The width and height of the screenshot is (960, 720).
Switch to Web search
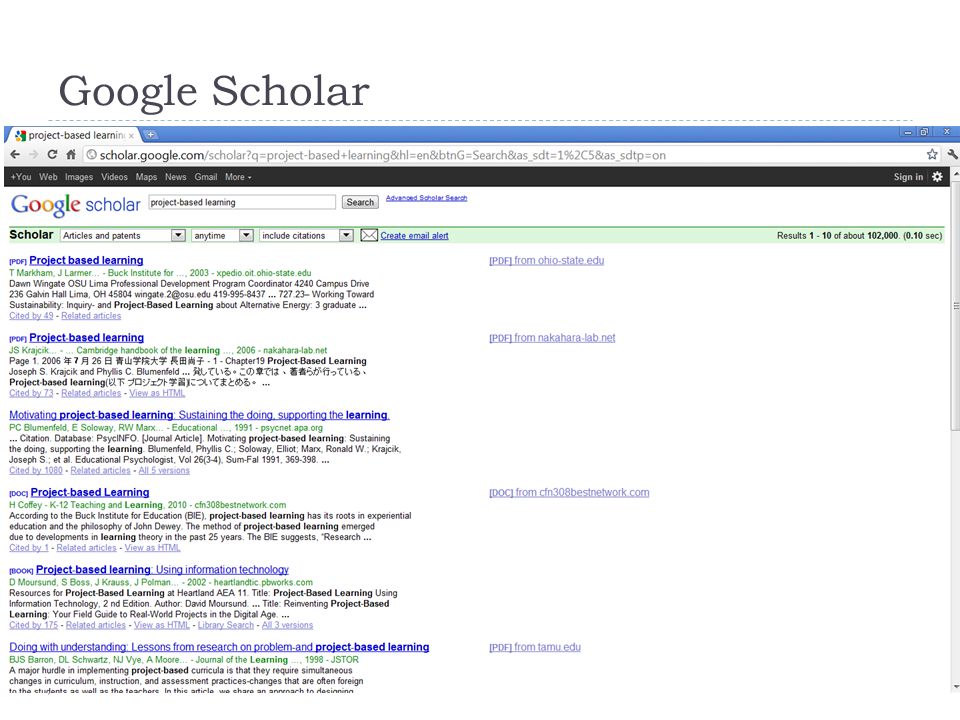(x=48, y=177)
